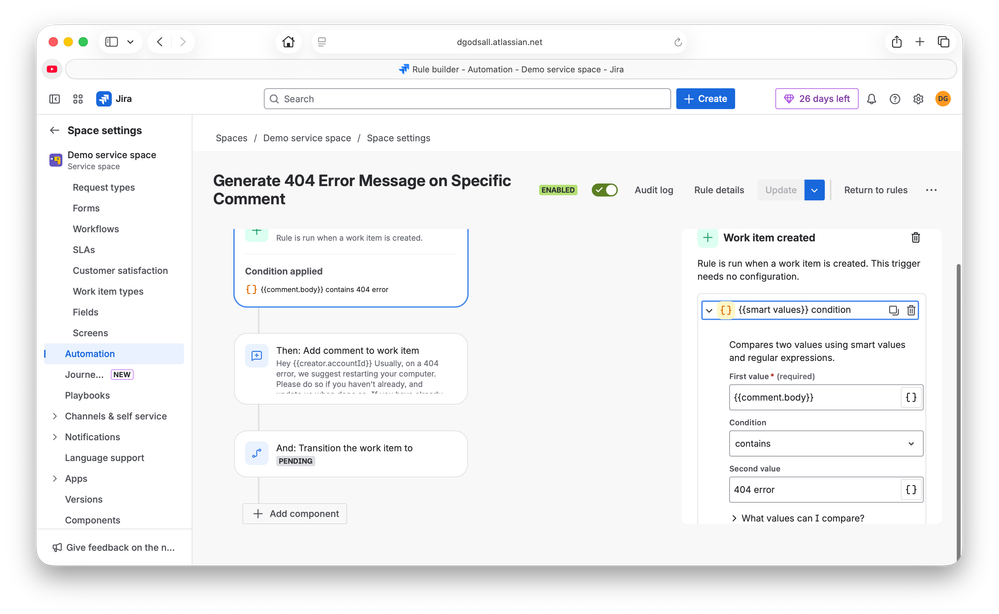999x614 pixels.
Task: Click the disabled Update button
Action: 780,190
